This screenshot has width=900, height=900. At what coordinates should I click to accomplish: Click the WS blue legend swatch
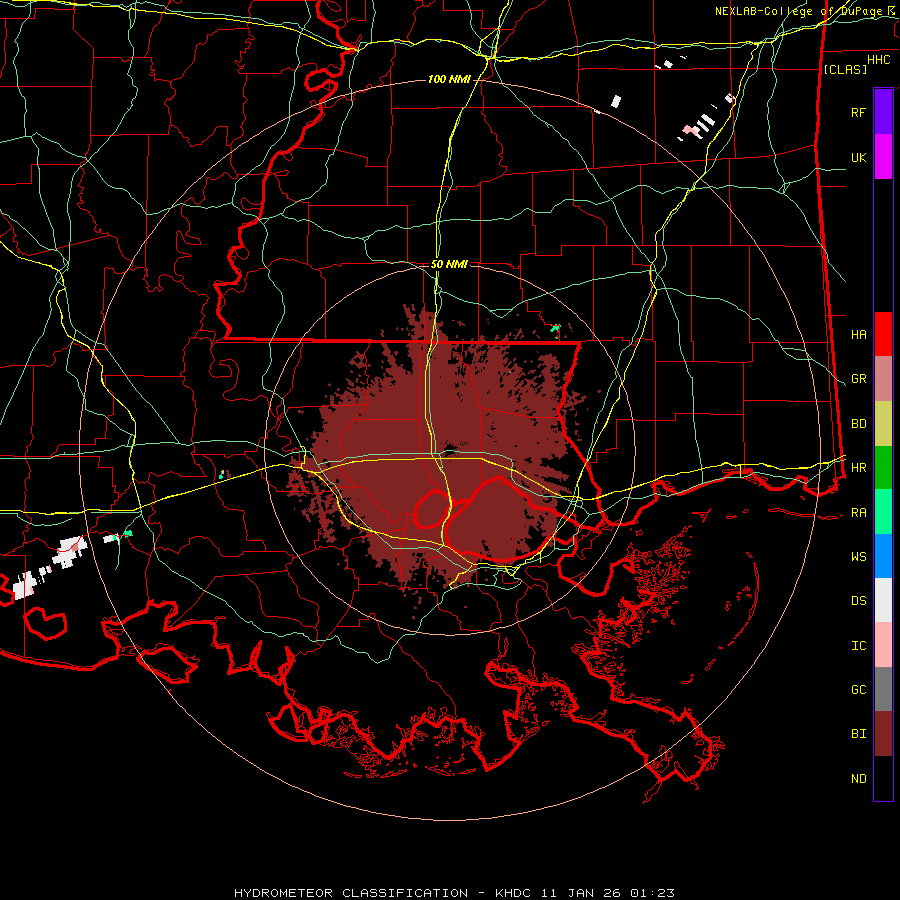click(883, 556)
